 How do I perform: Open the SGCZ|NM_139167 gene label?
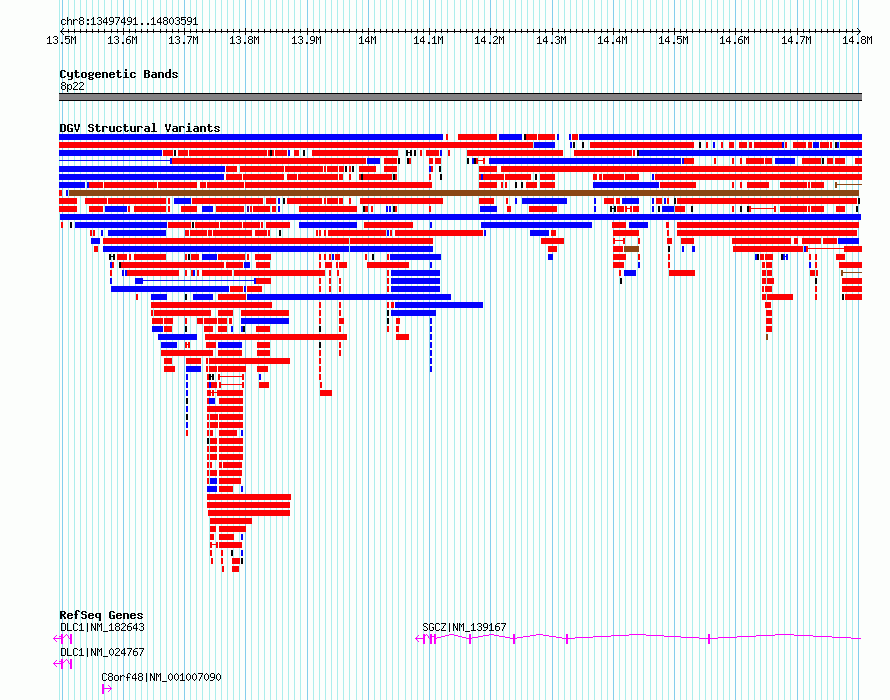point(464,627)
